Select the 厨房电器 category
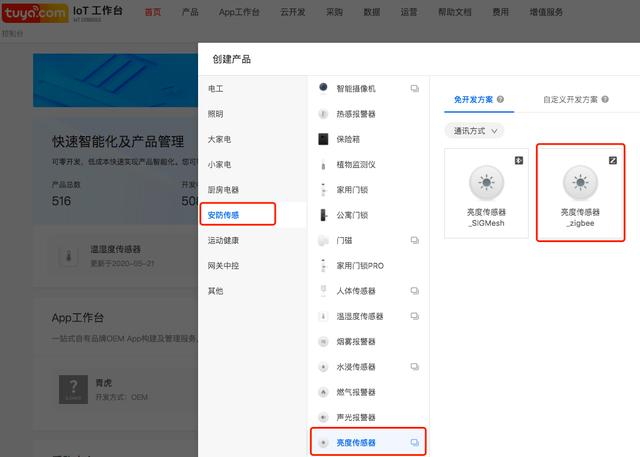The image size is (640, 457). tap(223, 190)
